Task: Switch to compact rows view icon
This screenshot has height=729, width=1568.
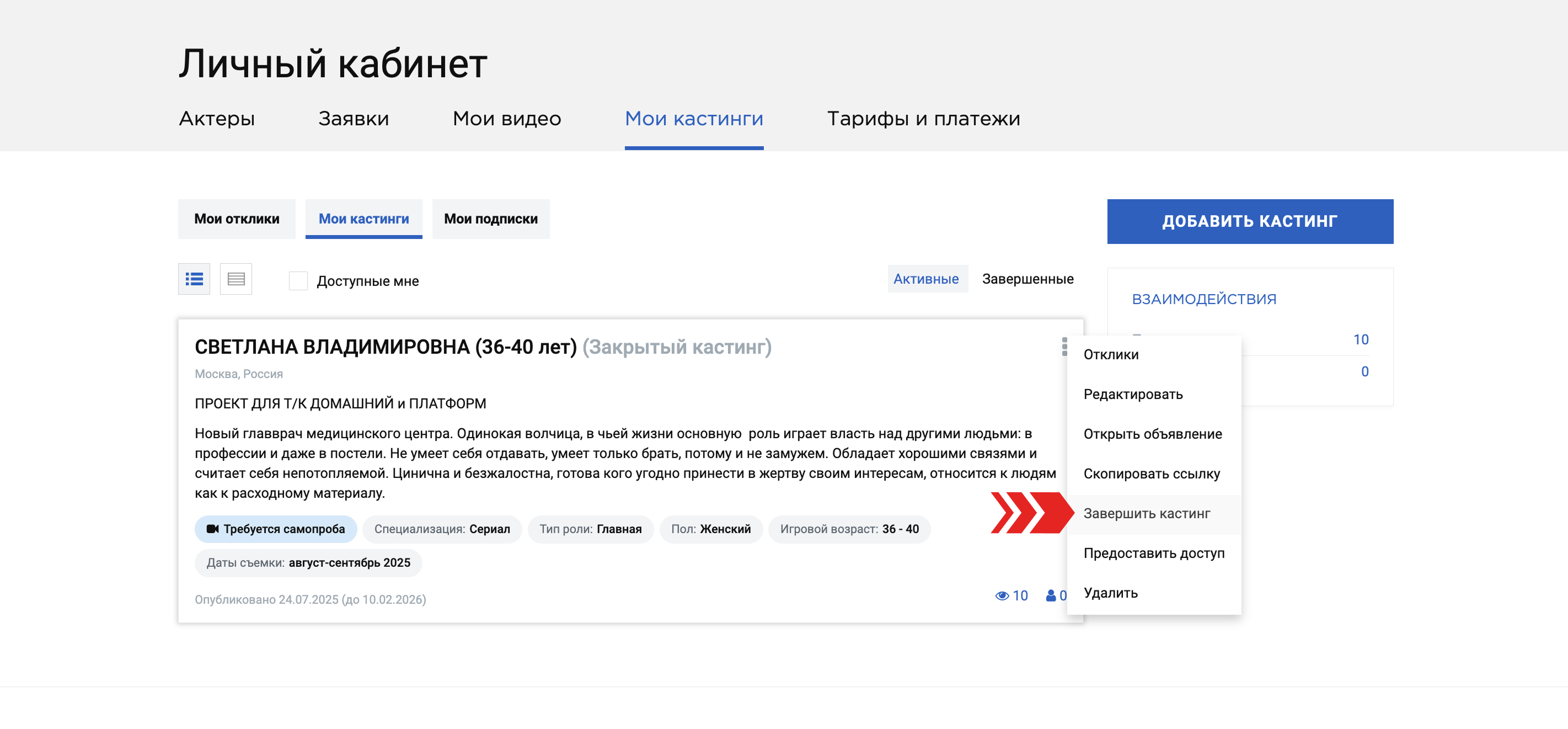Action: (x=236, y=279)
